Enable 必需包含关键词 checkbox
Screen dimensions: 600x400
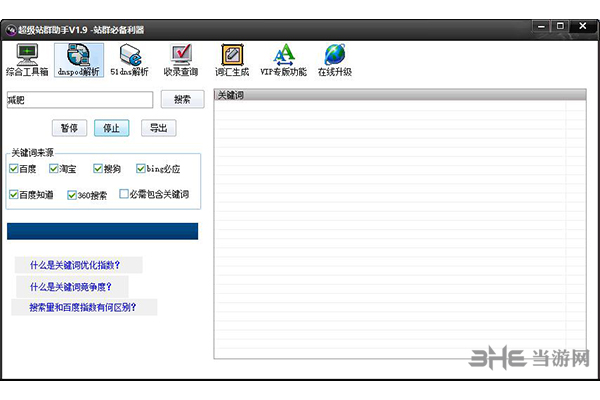click(124, 195)
